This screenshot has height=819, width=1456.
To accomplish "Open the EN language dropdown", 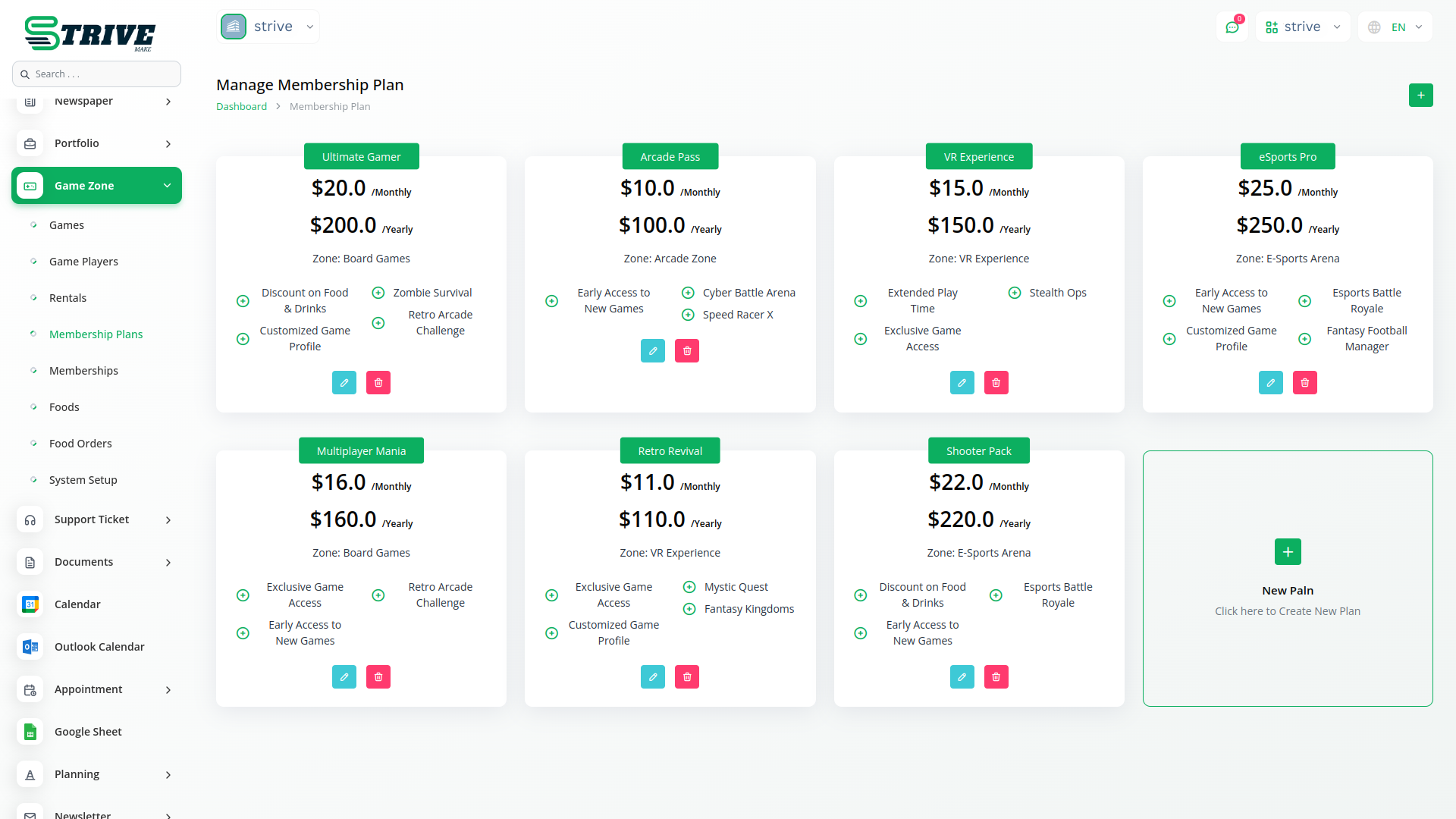I will (x=1396, y=27).
